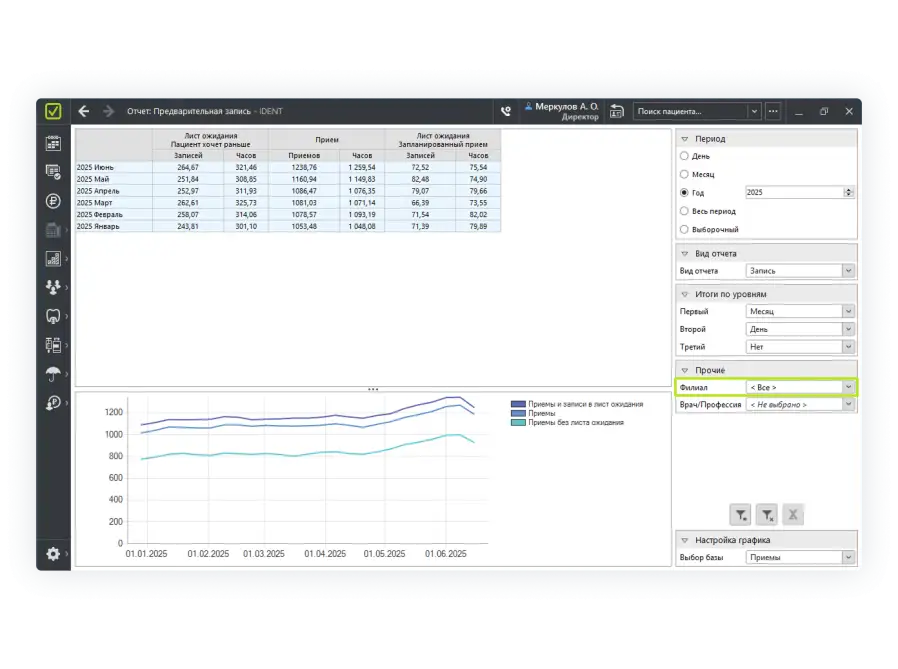Click the Меркулов А. О. user profile

pos(566,111)
